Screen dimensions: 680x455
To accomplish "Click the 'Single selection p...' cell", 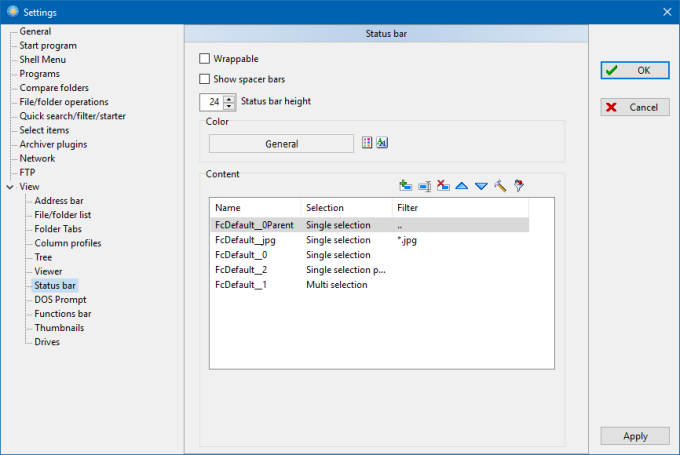I will 346,270.
